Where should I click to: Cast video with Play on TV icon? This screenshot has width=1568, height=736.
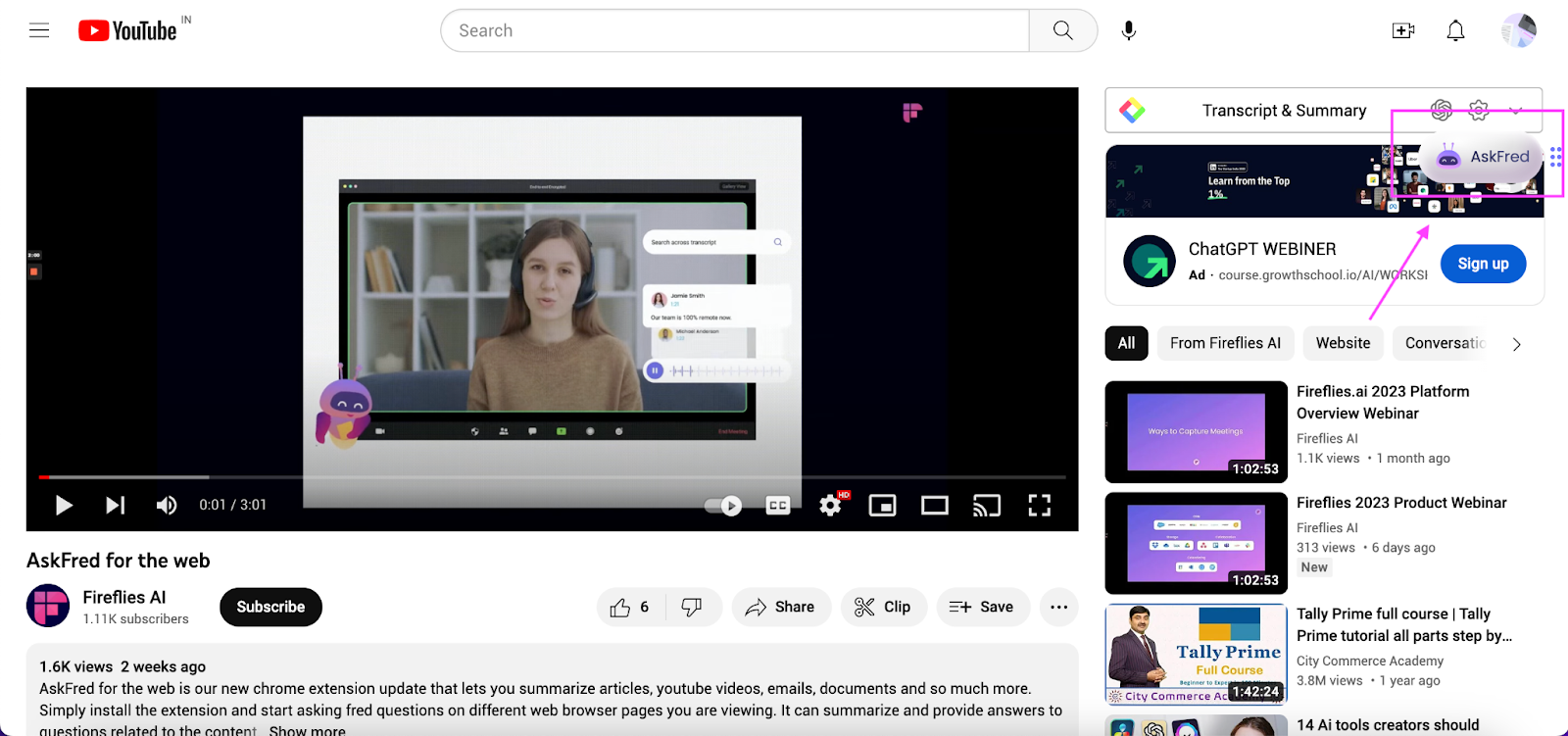tap(987, 506)
